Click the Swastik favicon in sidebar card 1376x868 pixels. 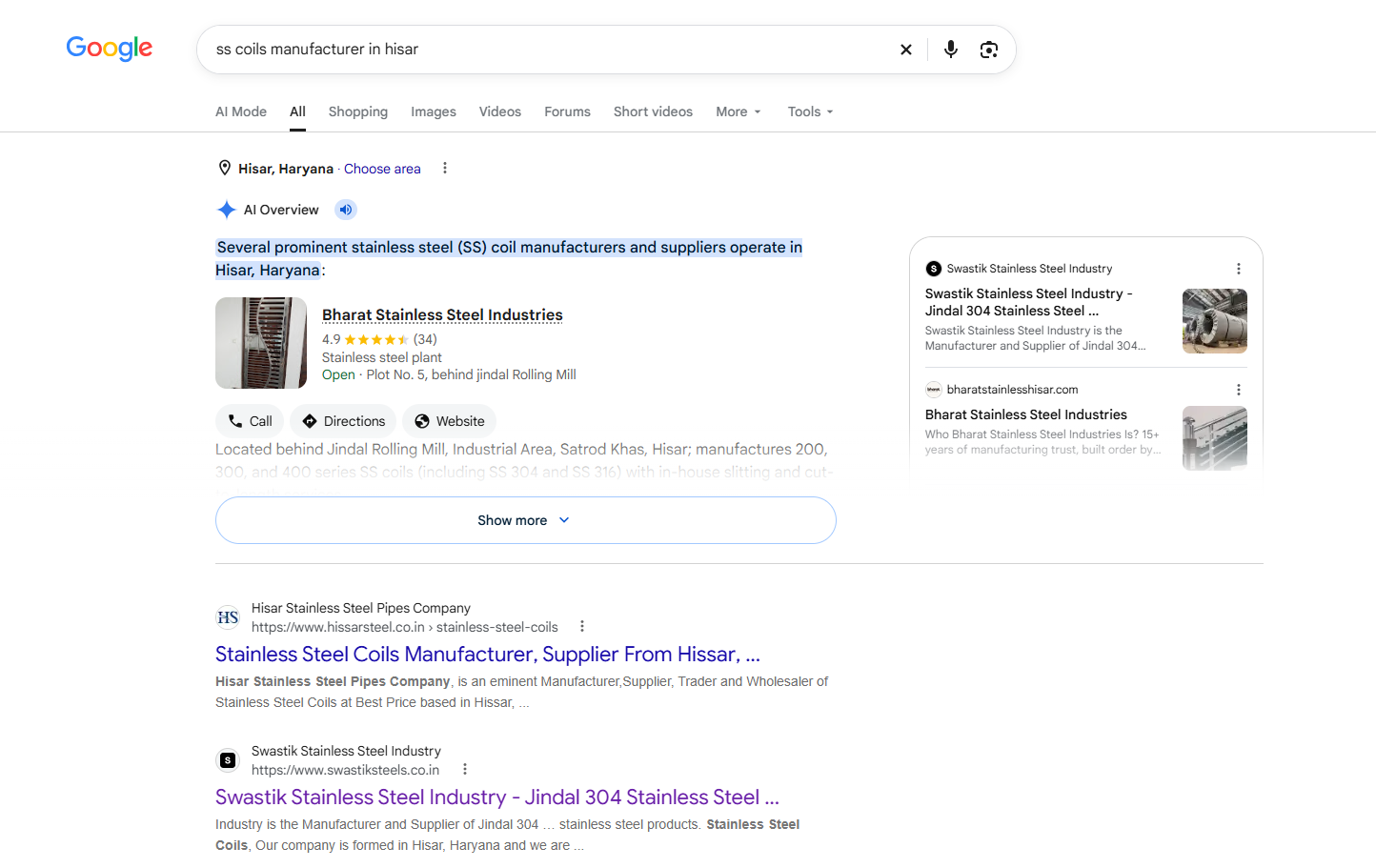[934, 269]
